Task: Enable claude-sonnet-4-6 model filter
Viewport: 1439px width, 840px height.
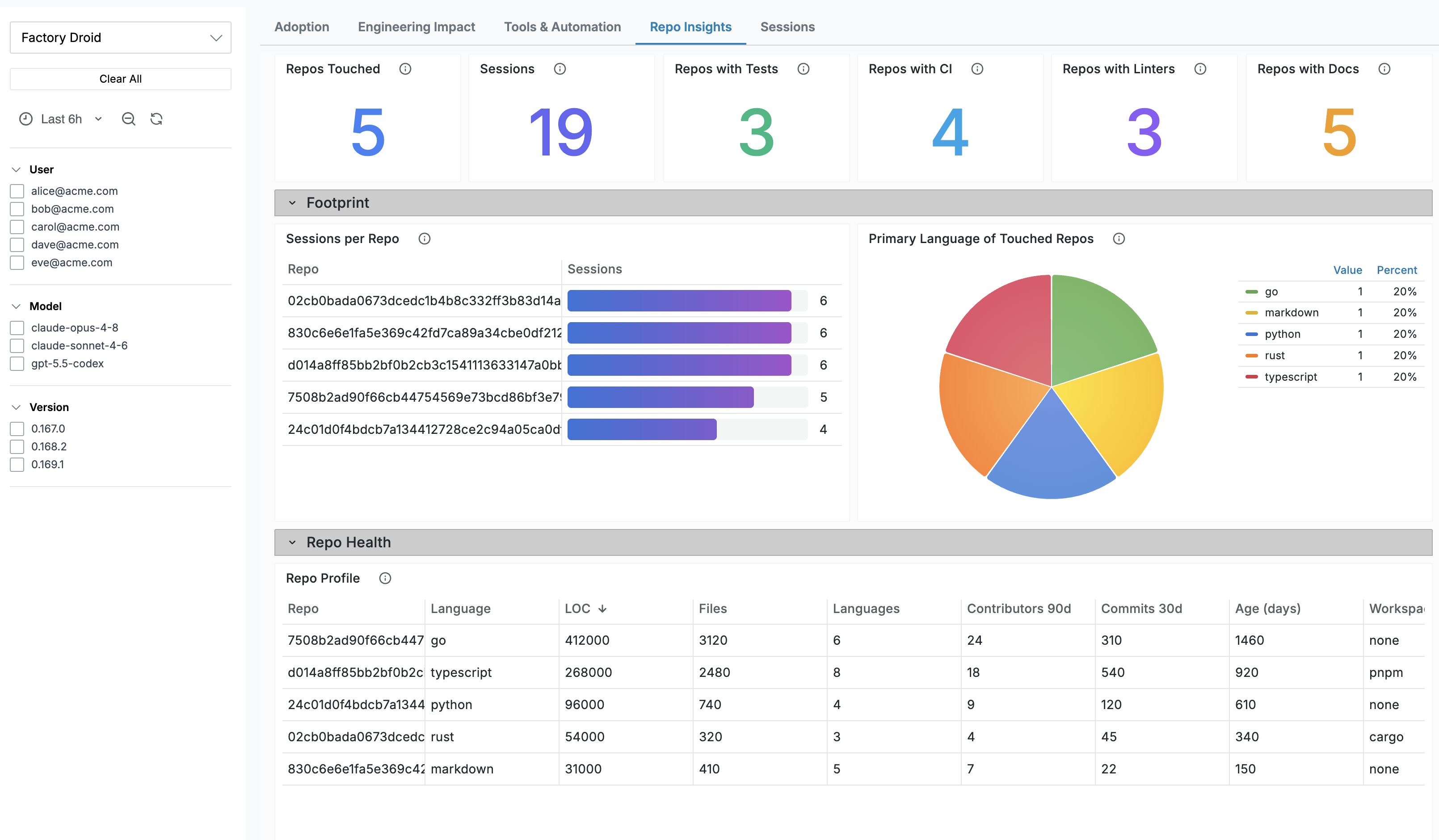Action: (x=17, y=345)
